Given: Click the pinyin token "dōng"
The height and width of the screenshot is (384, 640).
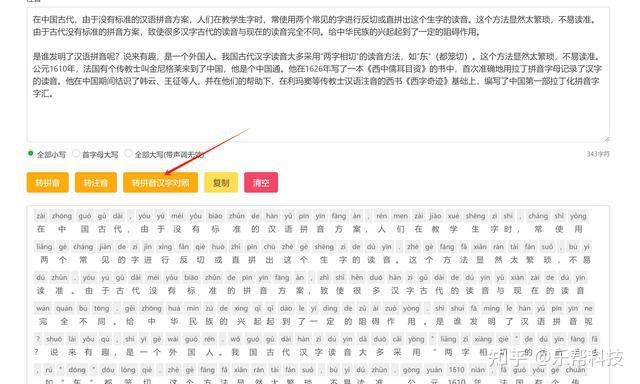Looking at the screenshot, I should (x=77, y=370).
